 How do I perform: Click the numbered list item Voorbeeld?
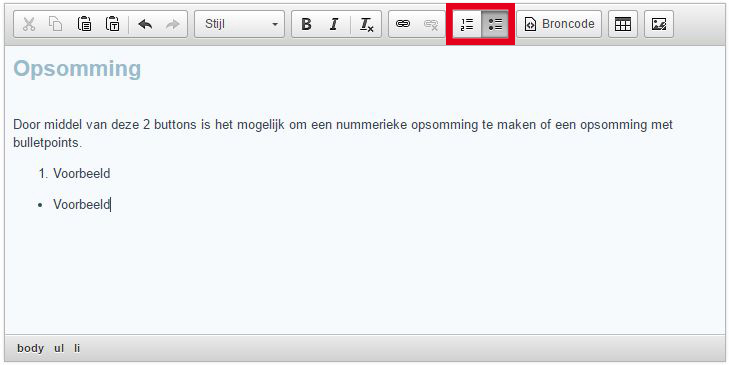[82, 173]
